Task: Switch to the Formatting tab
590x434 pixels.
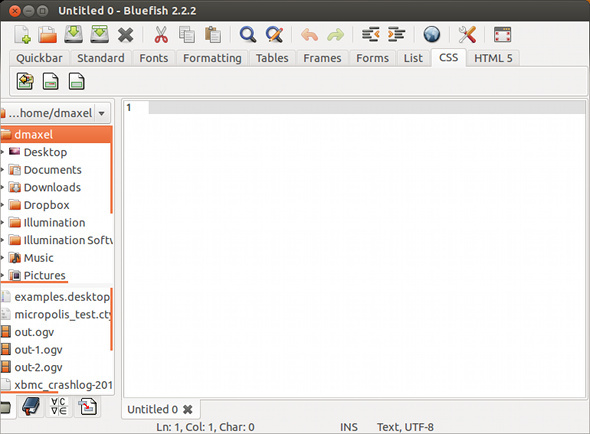Action: click(x=212, y=58)
